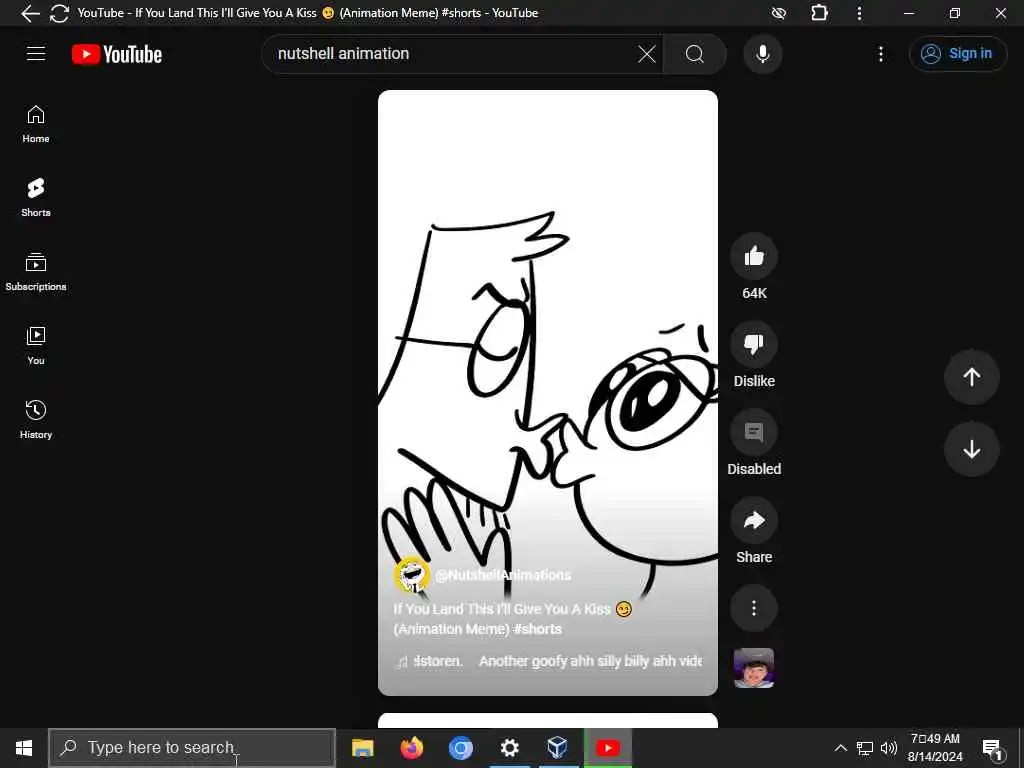Start voice search with microphone icon
Image resolution: width=1024 pixels, height=768 pixels.
[x=763, y=54]
